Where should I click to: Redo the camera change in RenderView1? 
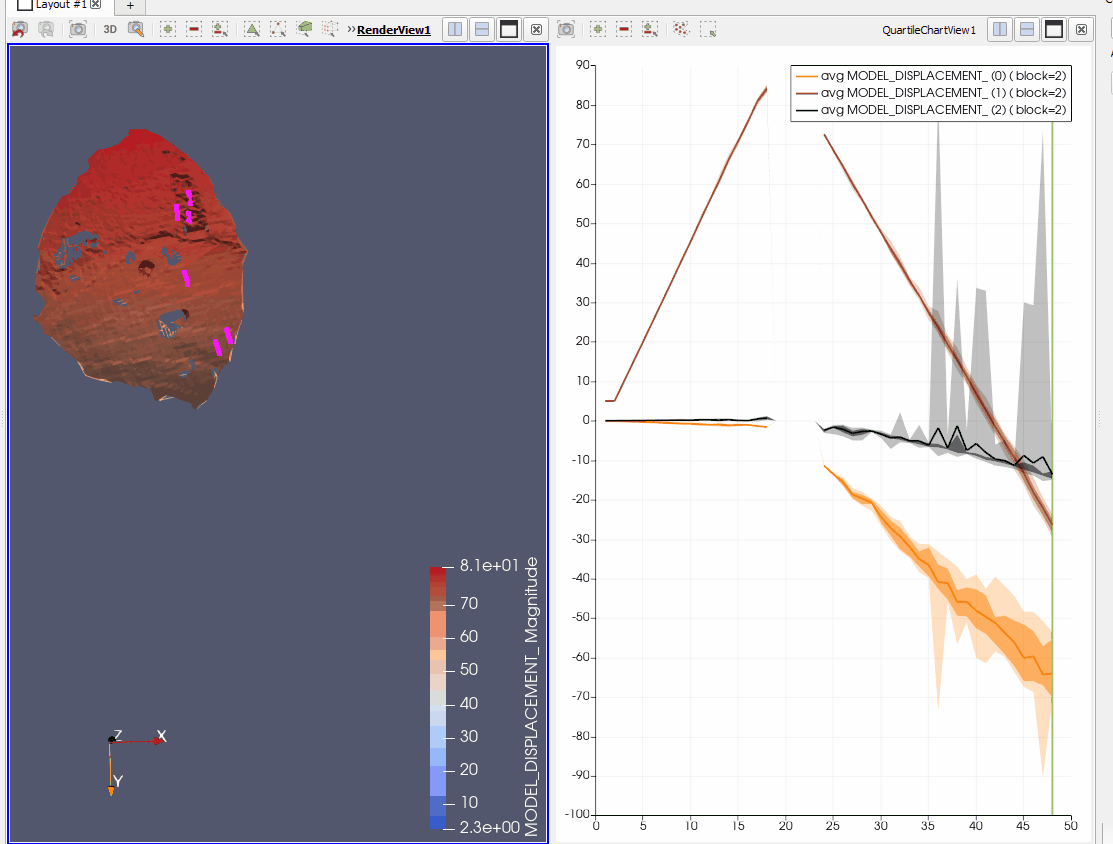[x=46, y=30]
